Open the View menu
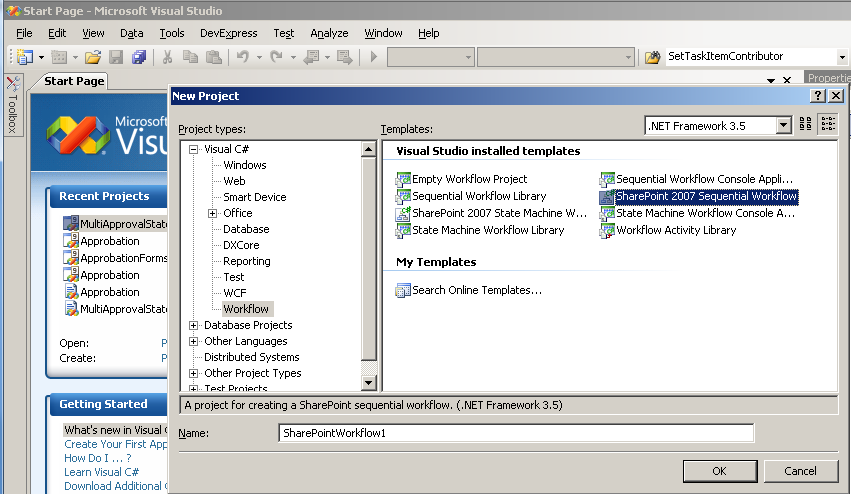Image resolution: width=851 pixels, height=494 pixels. pyautogui.click(x=93, y=33)
